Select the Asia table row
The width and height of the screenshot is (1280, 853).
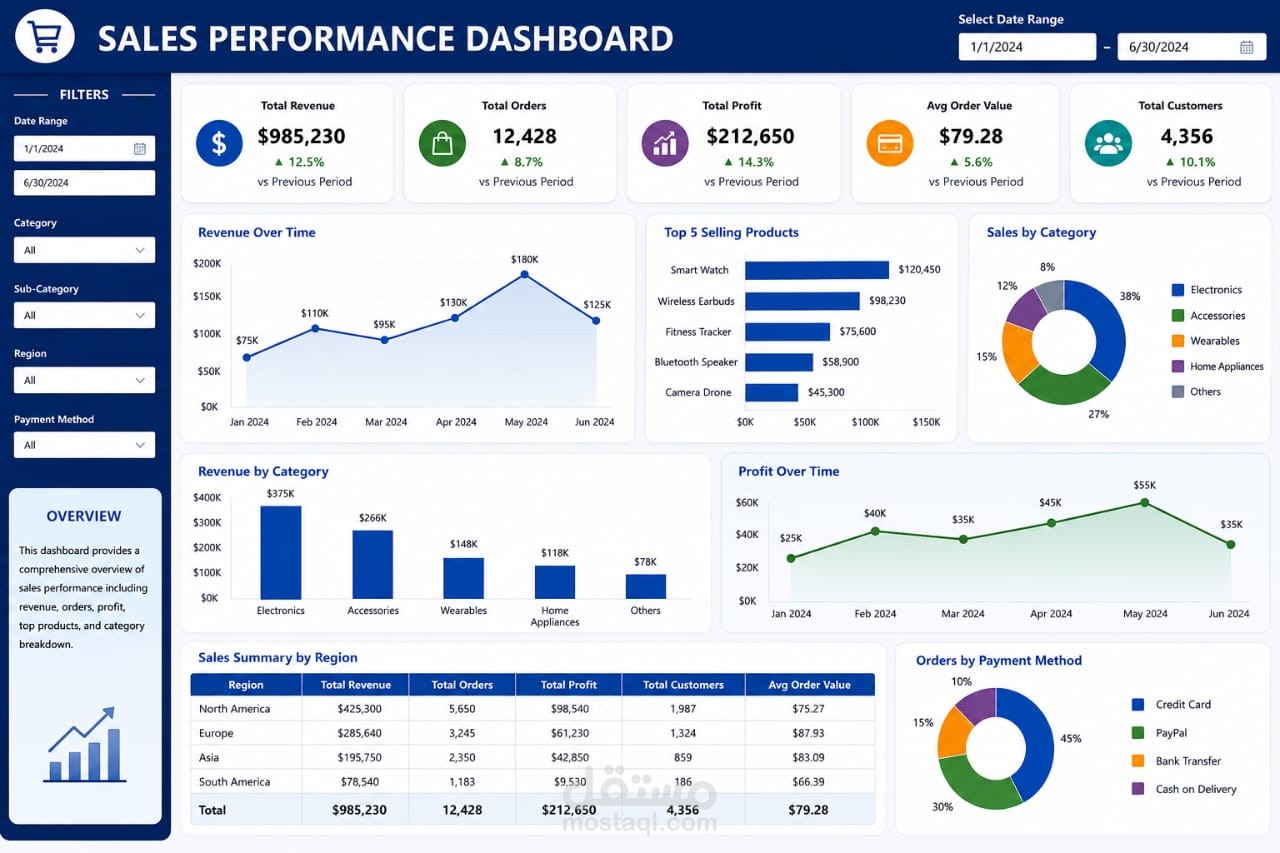click(x=533, y=757)
